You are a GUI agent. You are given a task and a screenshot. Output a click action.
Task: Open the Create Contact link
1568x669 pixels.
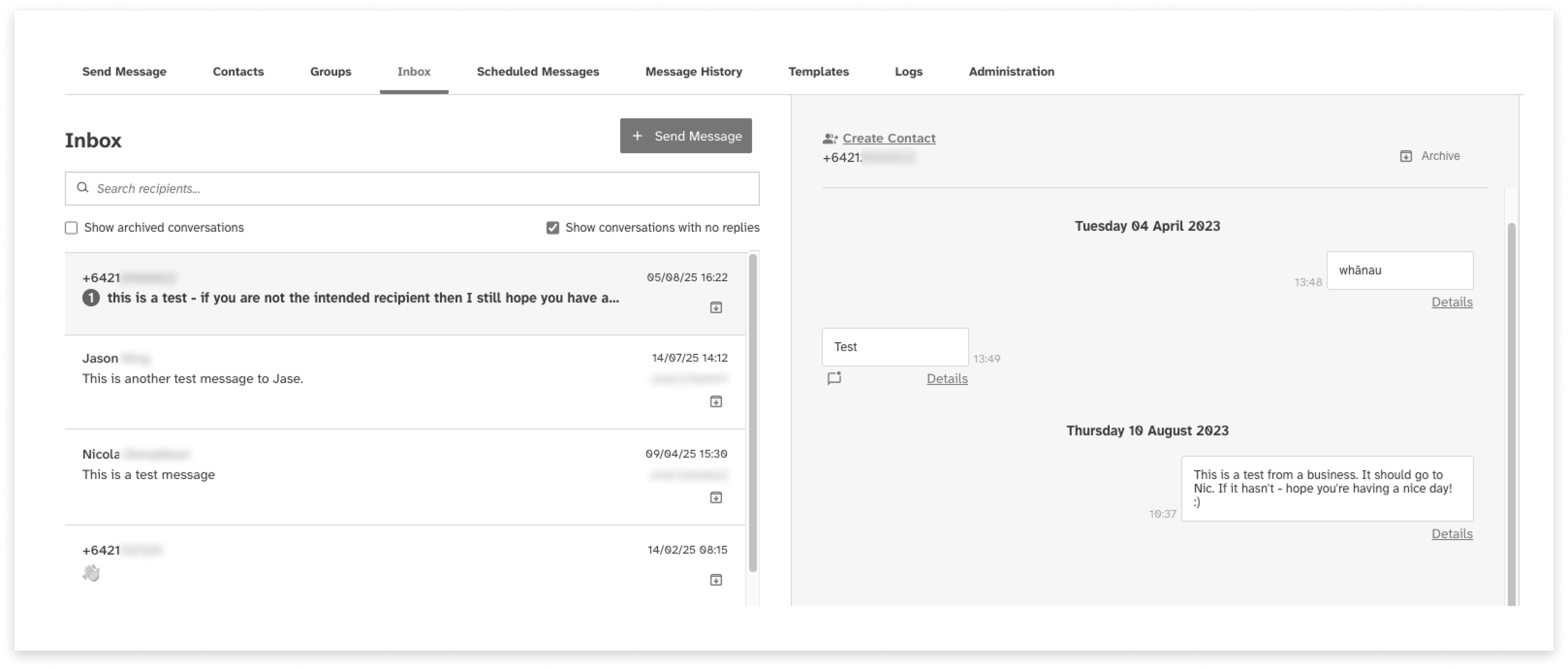click(x=889, y=138)
